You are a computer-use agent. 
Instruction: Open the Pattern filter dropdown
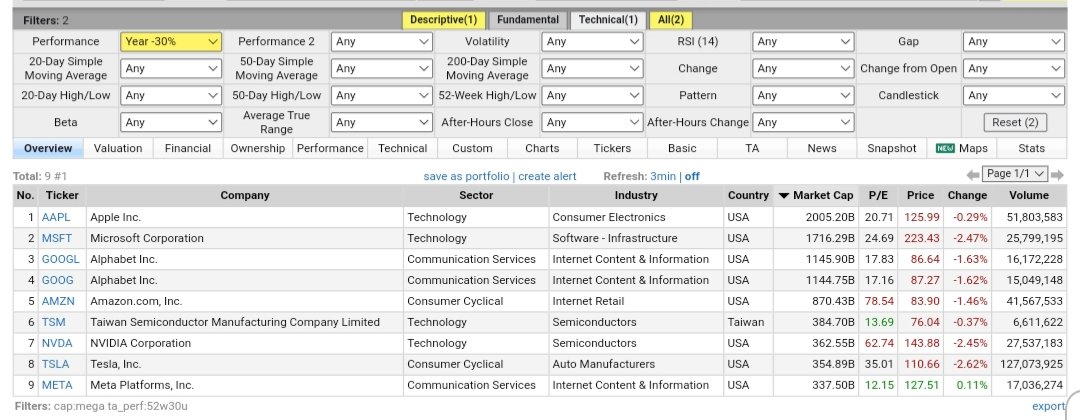pyautogui.click(x=803, y=95)
